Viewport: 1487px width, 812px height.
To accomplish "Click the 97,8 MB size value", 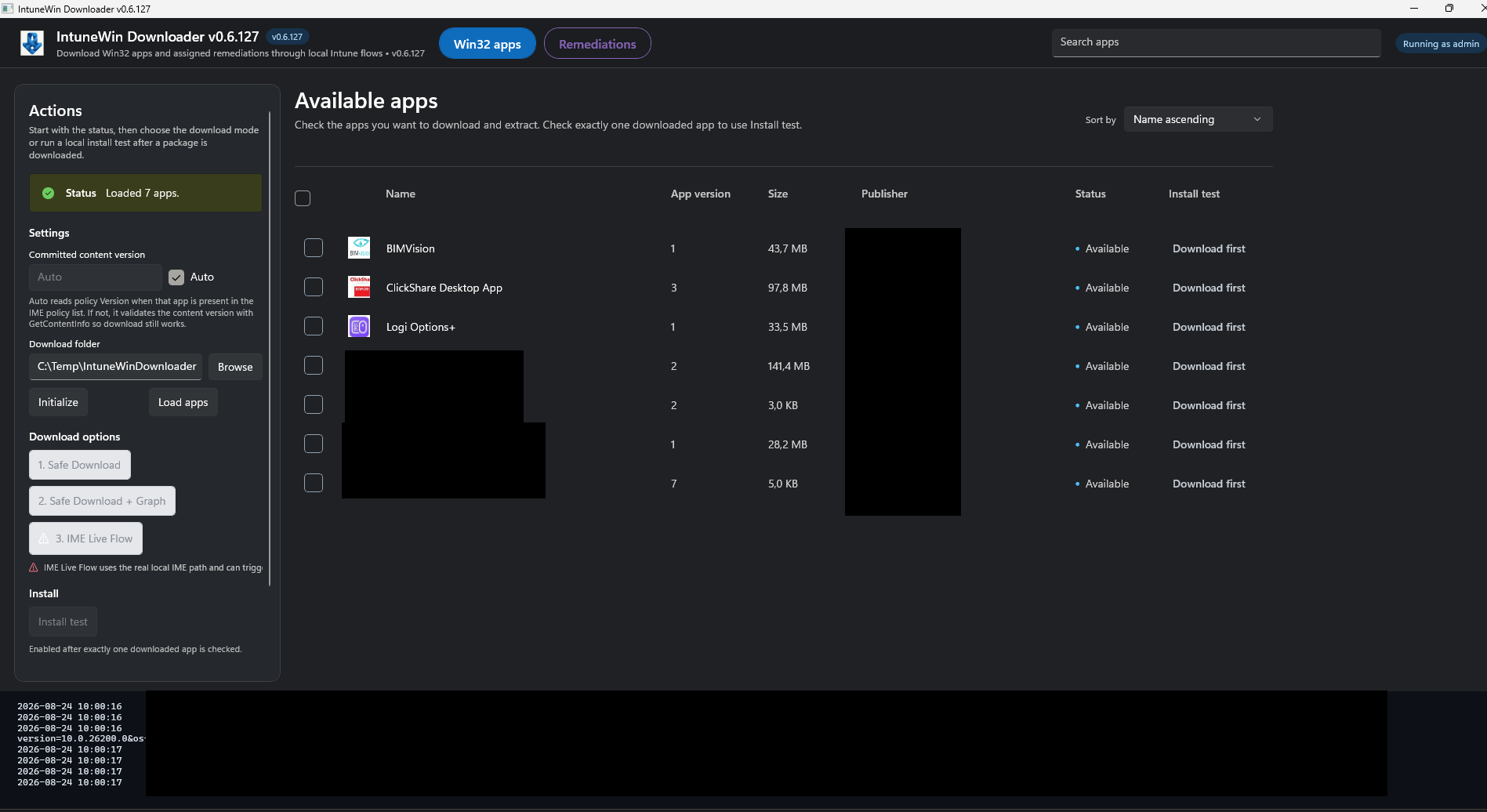I will point(787,288).
